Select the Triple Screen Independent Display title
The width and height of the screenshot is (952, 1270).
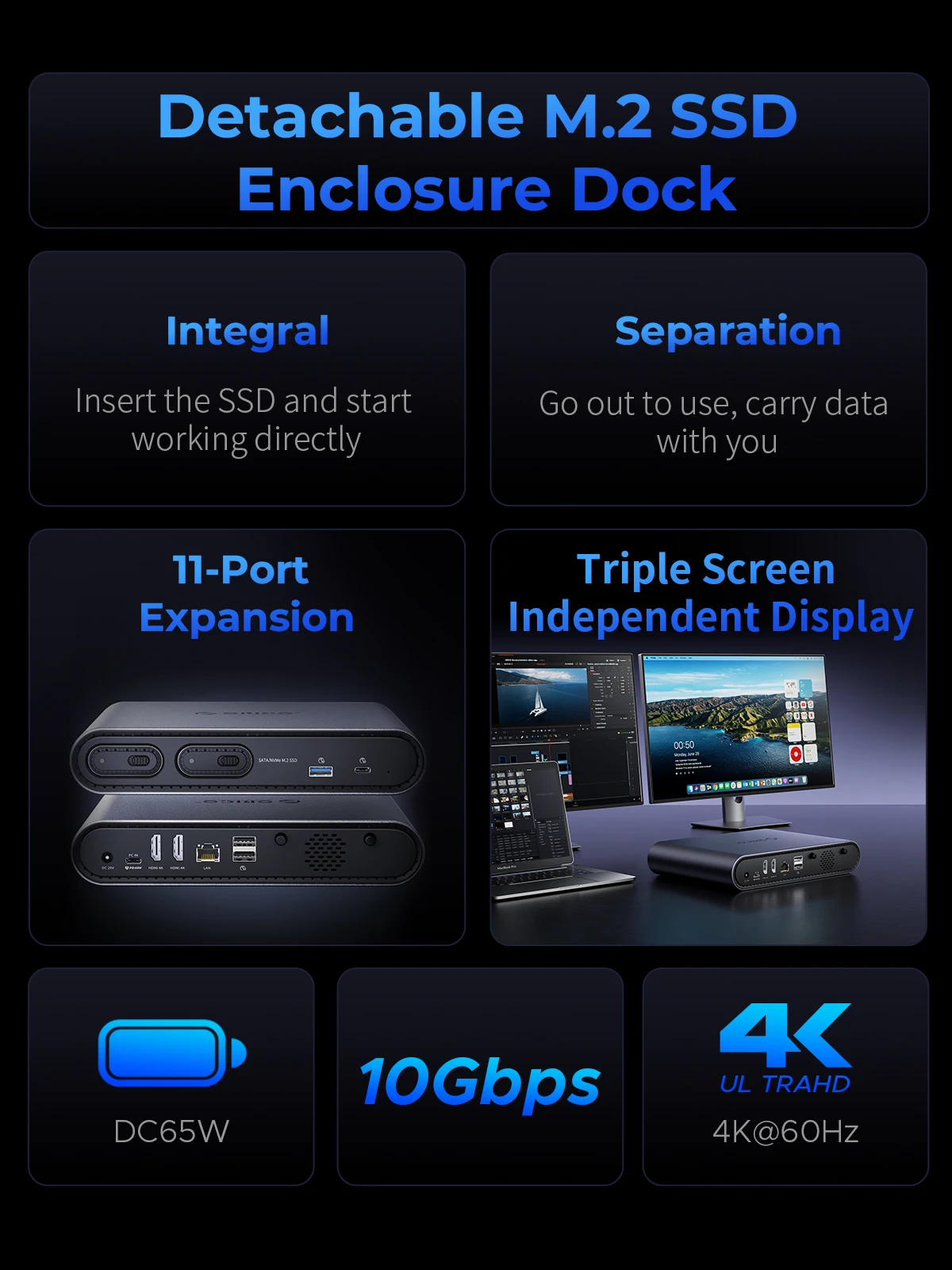pyautogui.click(x=710, y=594)
